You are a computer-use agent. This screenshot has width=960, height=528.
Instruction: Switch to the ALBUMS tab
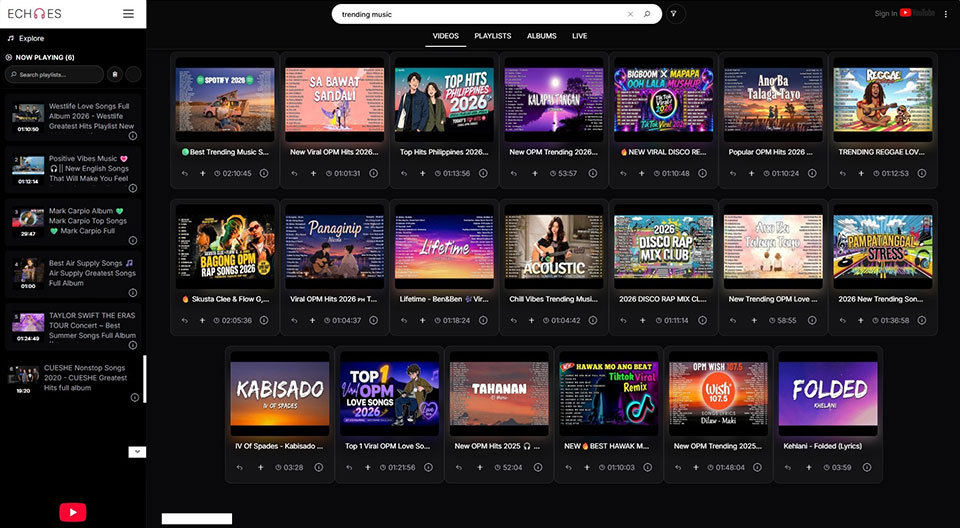[x=542, y=36]
